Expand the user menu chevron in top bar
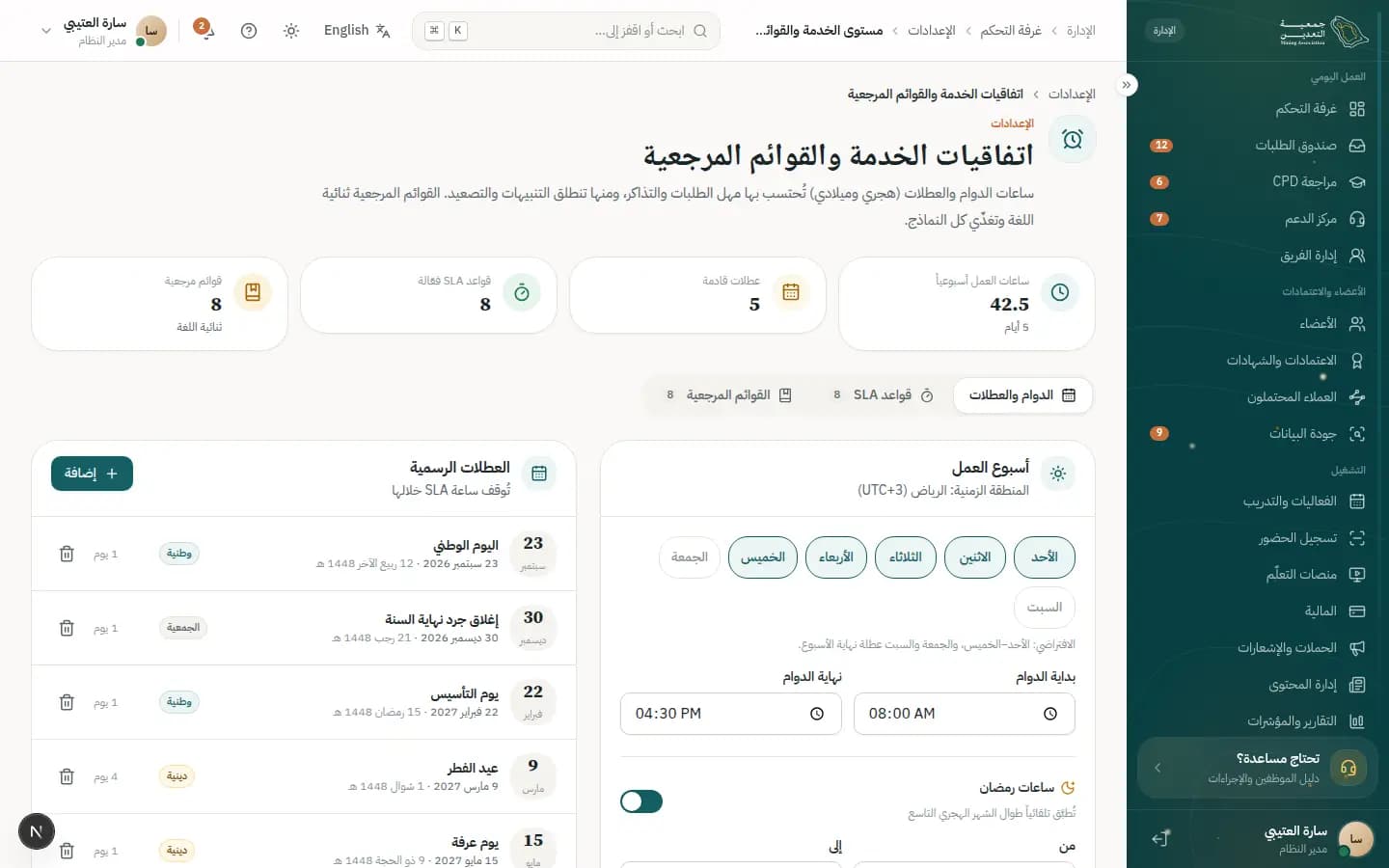 click(45, 31)
